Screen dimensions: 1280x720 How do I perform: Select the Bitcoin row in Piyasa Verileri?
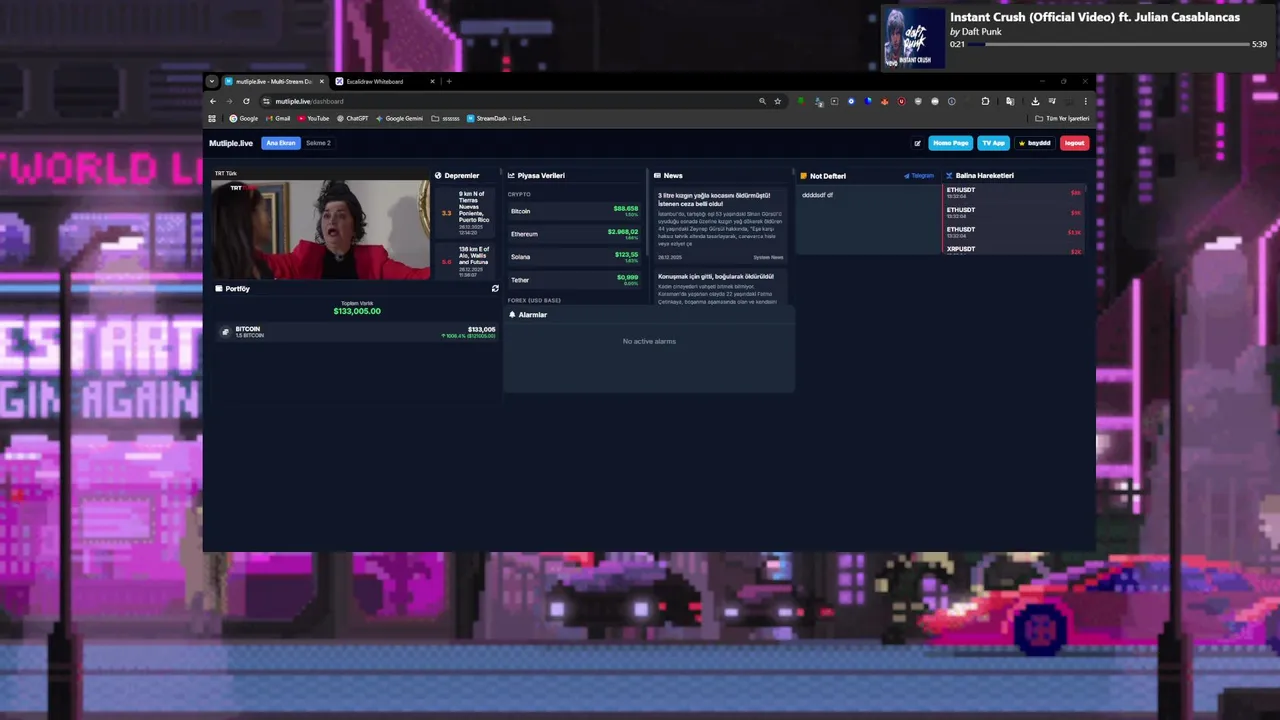[574, 211]
